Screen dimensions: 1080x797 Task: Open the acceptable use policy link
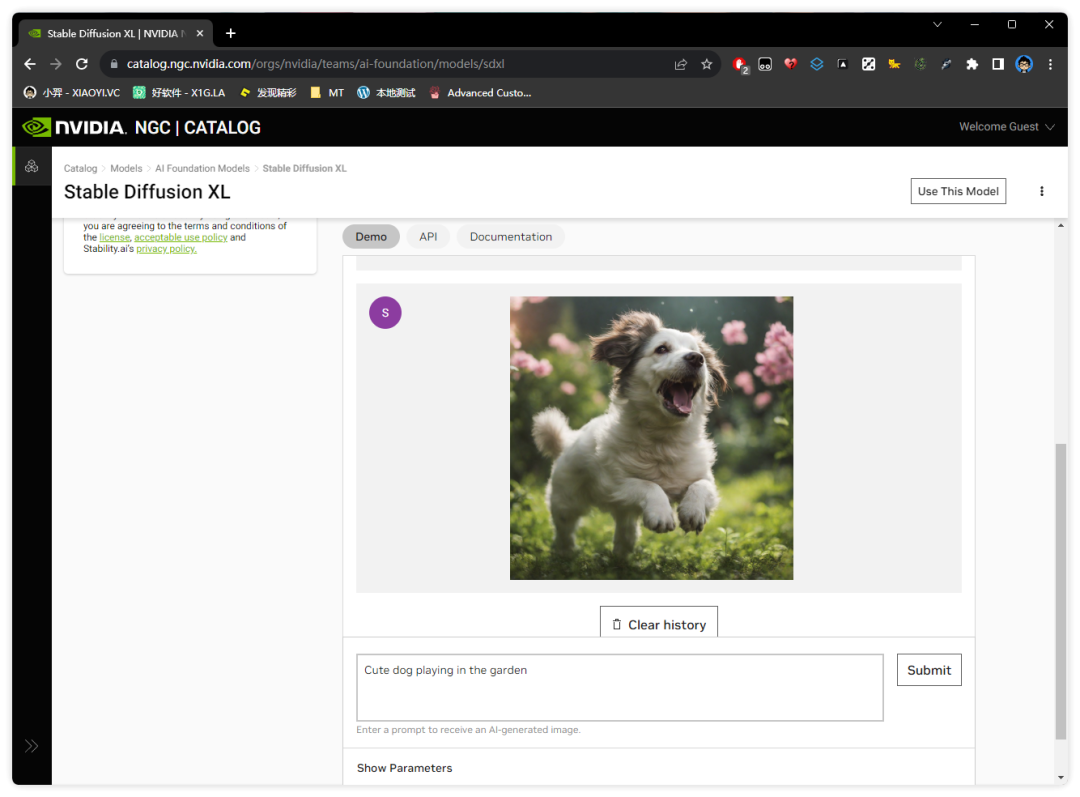pos(181,238)
